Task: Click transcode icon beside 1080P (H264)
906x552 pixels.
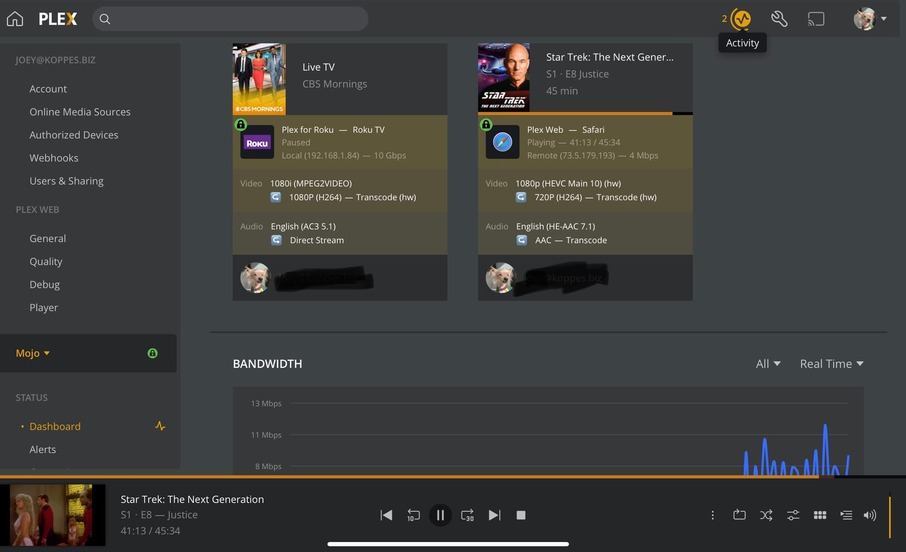Action: click(x=276, y=197)
